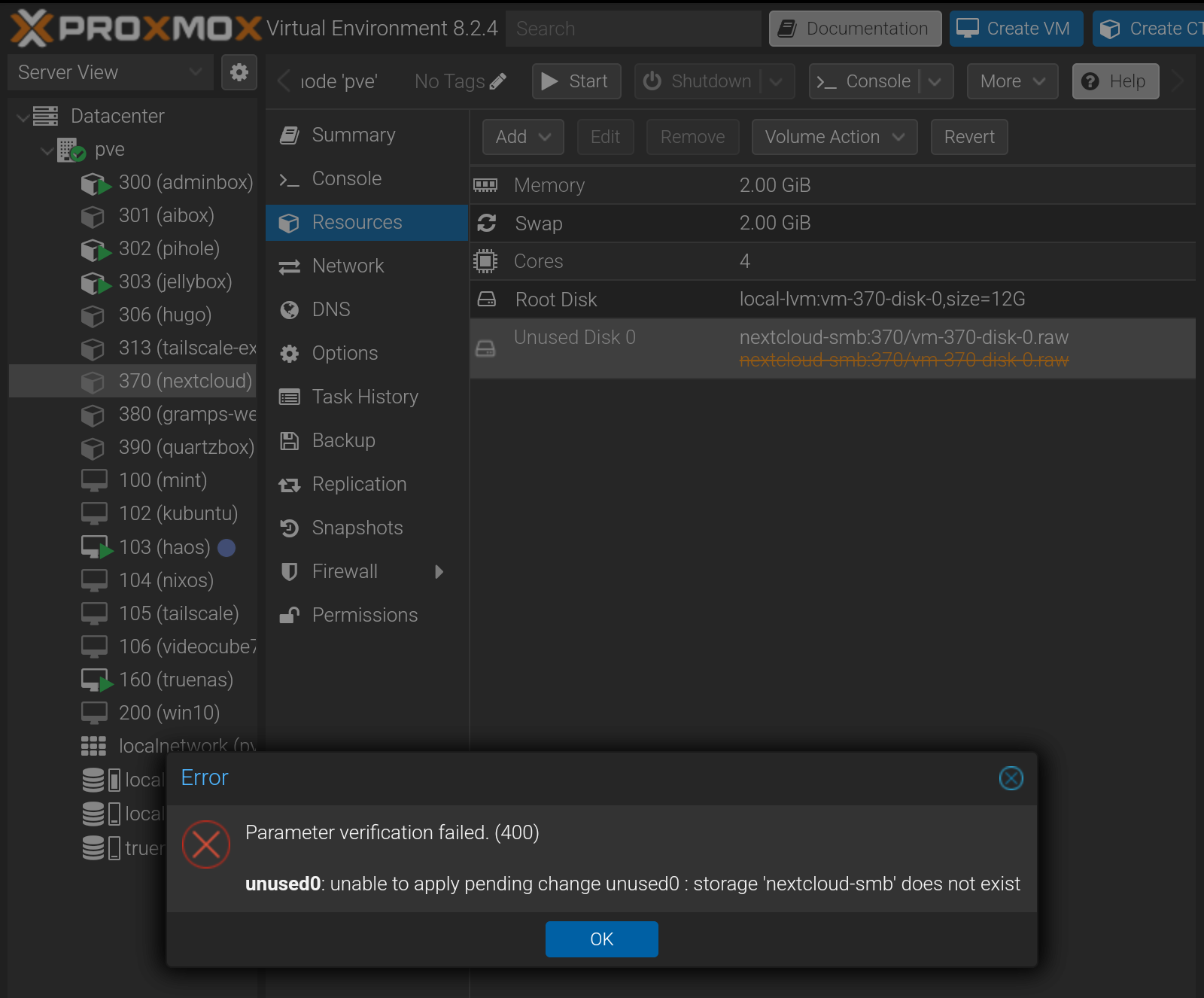Open the More dropdown menu
Image resolution: width=1204 pixels, height=998 pixels.
click(x=1013, y=81)
